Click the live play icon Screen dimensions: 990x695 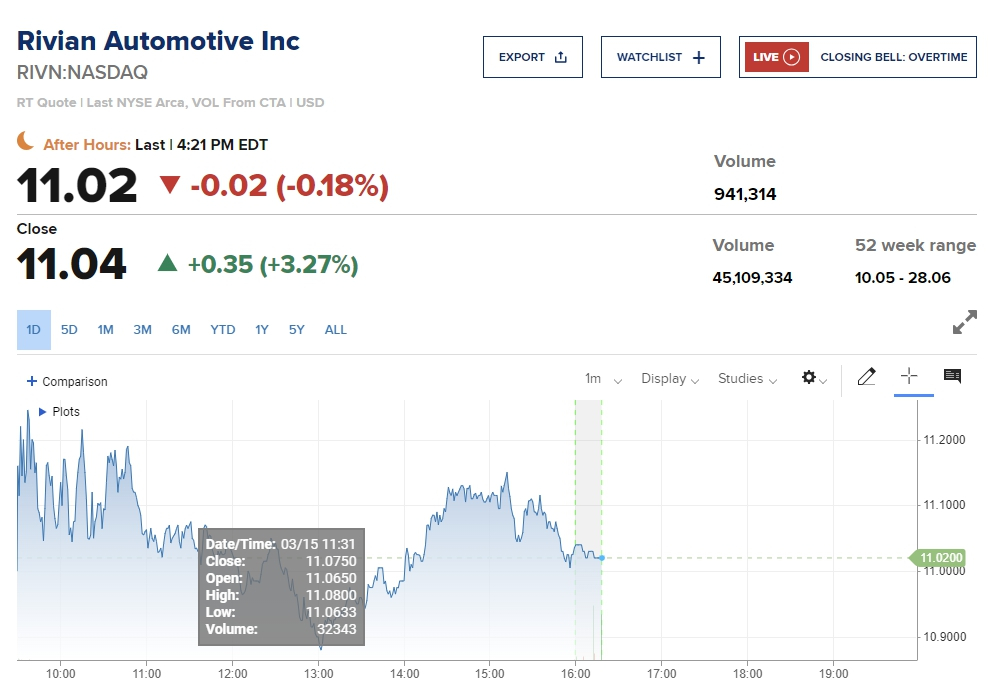(792, 57)
